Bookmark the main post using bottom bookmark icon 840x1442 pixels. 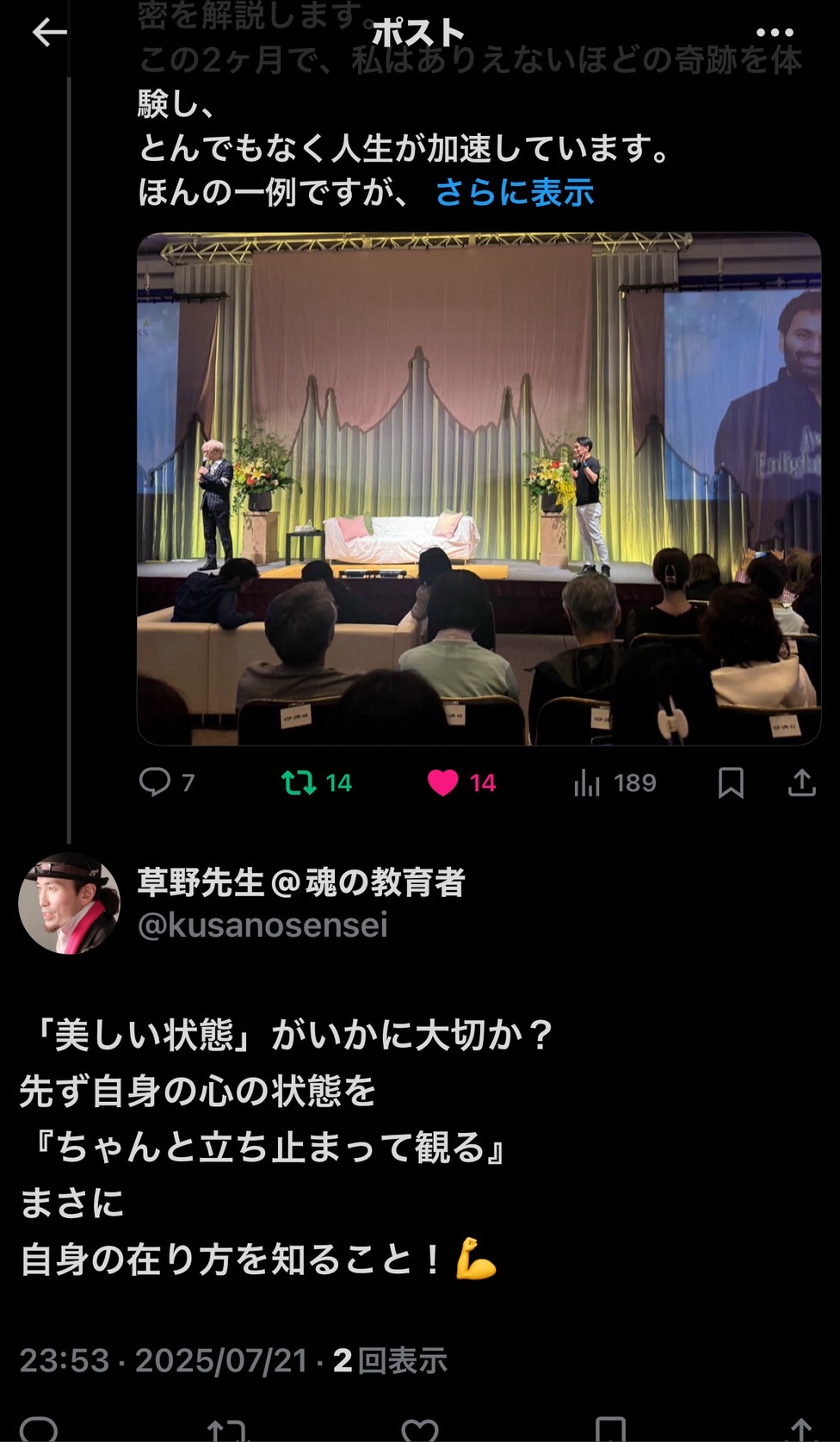pyautogui.click(x=610, y=1431)
